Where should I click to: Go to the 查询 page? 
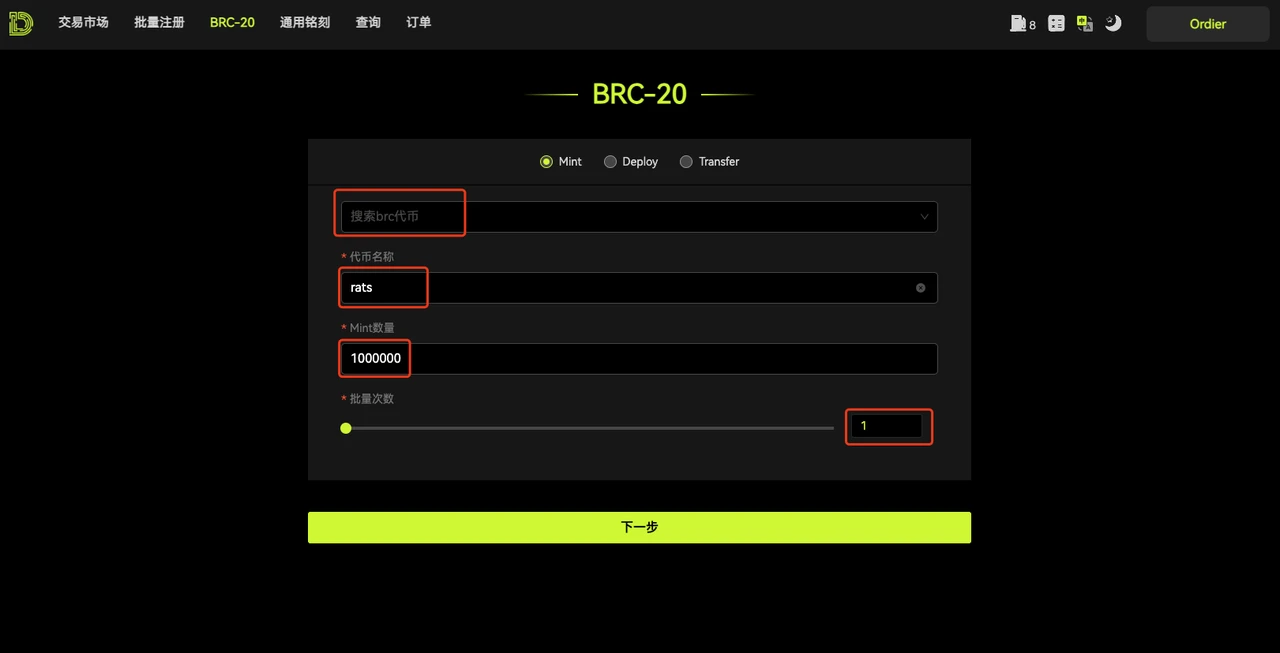tap(368, 22)
